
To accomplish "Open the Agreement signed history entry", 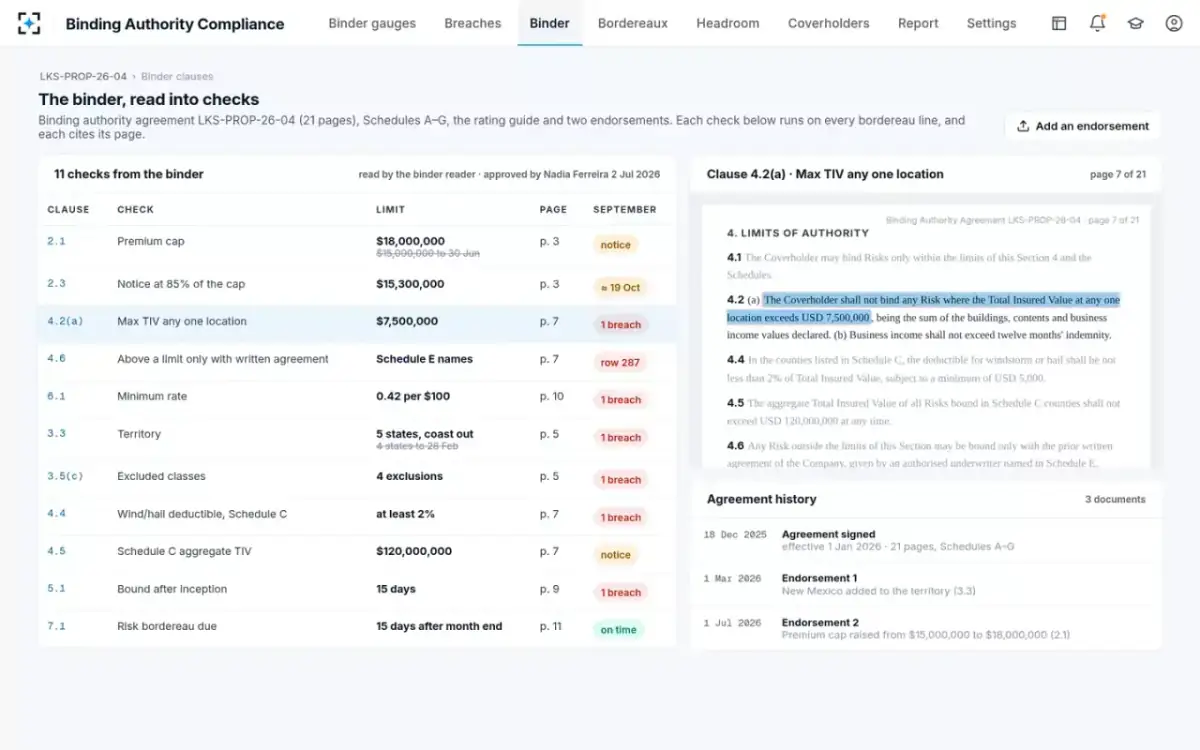I will [x=926, y=540].
